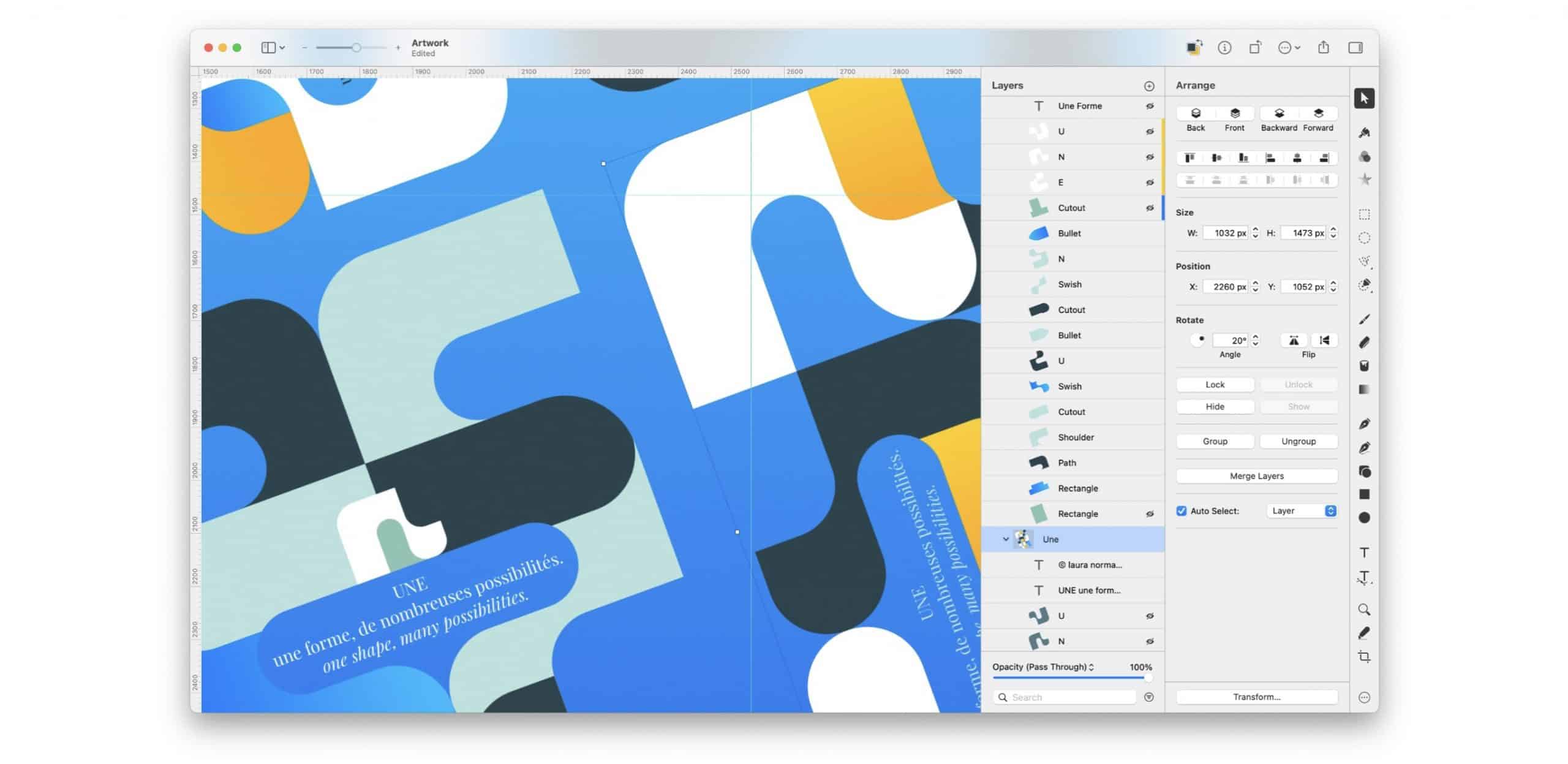
Task: Select the Zoom magnifier tool
Action: (1364, 610)
